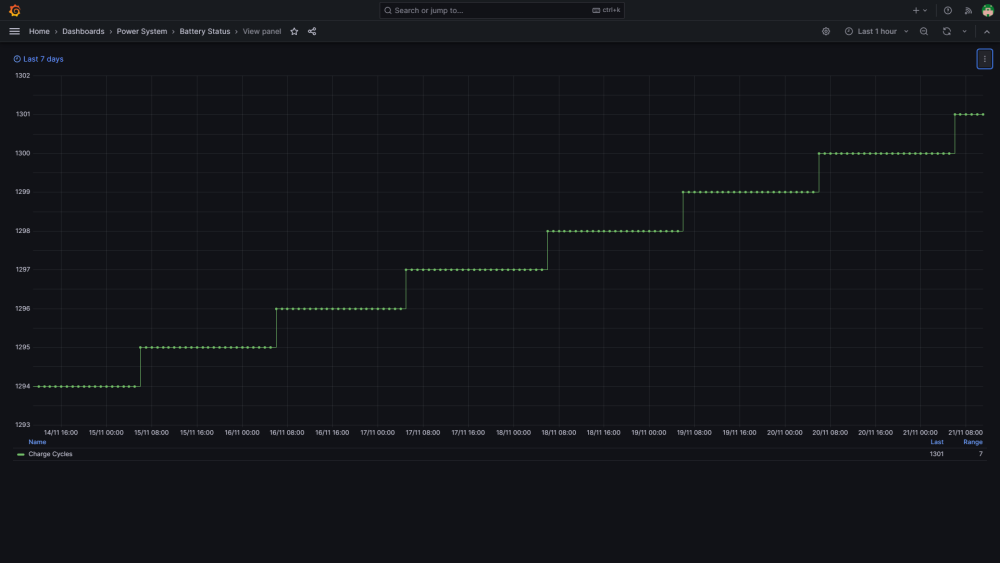Share the panel via share icon

[x=312, y=31]
